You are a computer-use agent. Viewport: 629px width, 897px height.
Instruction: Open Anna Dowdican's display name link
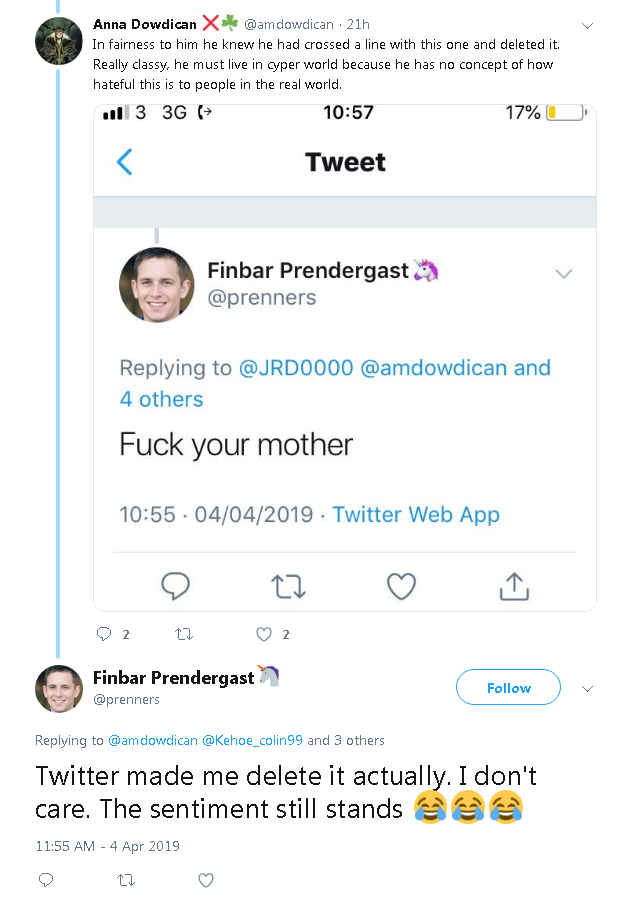pyautogui.click(x=144, y=24)
